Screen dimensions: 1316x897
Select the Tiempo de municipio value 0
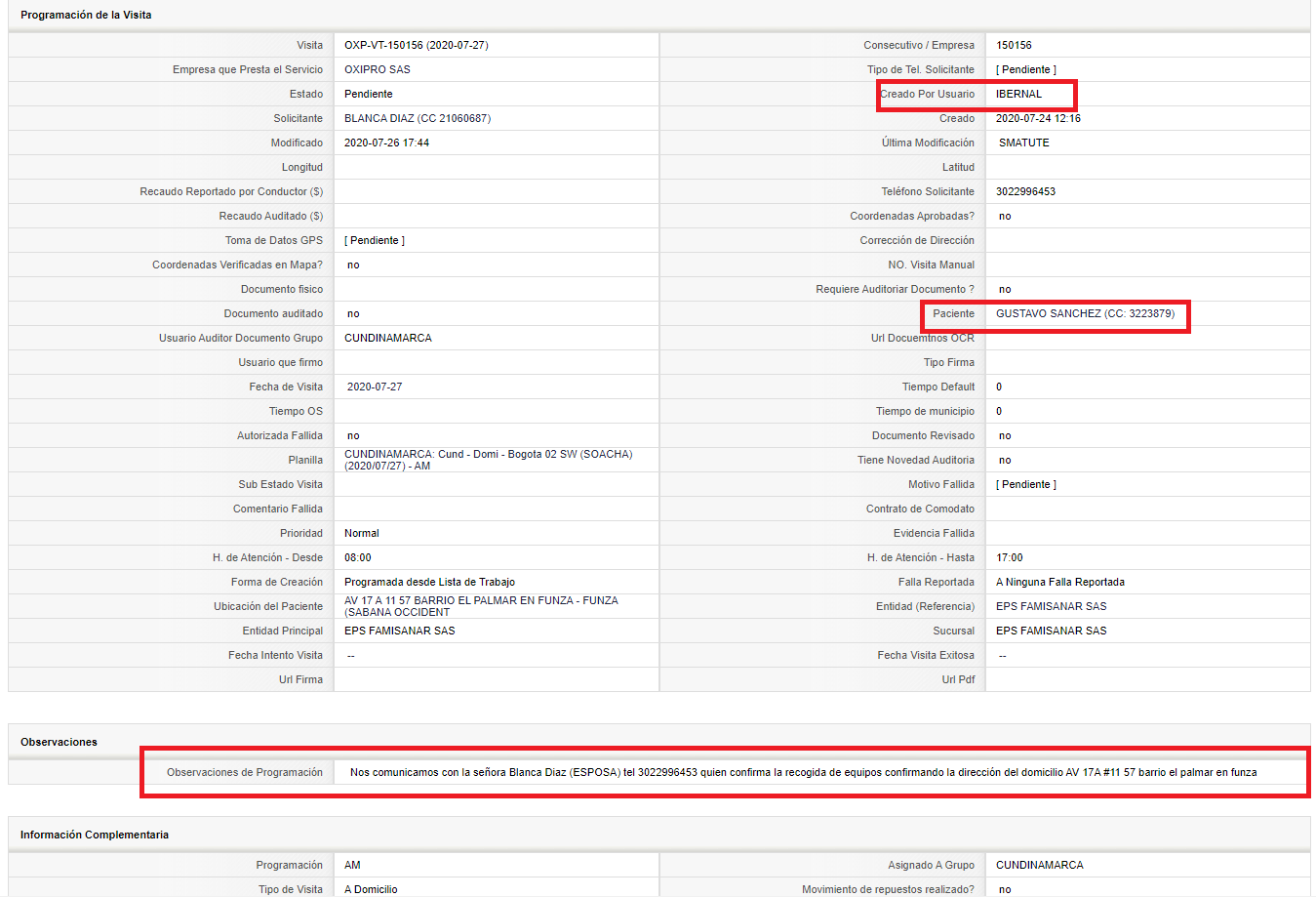coord(999,411)
